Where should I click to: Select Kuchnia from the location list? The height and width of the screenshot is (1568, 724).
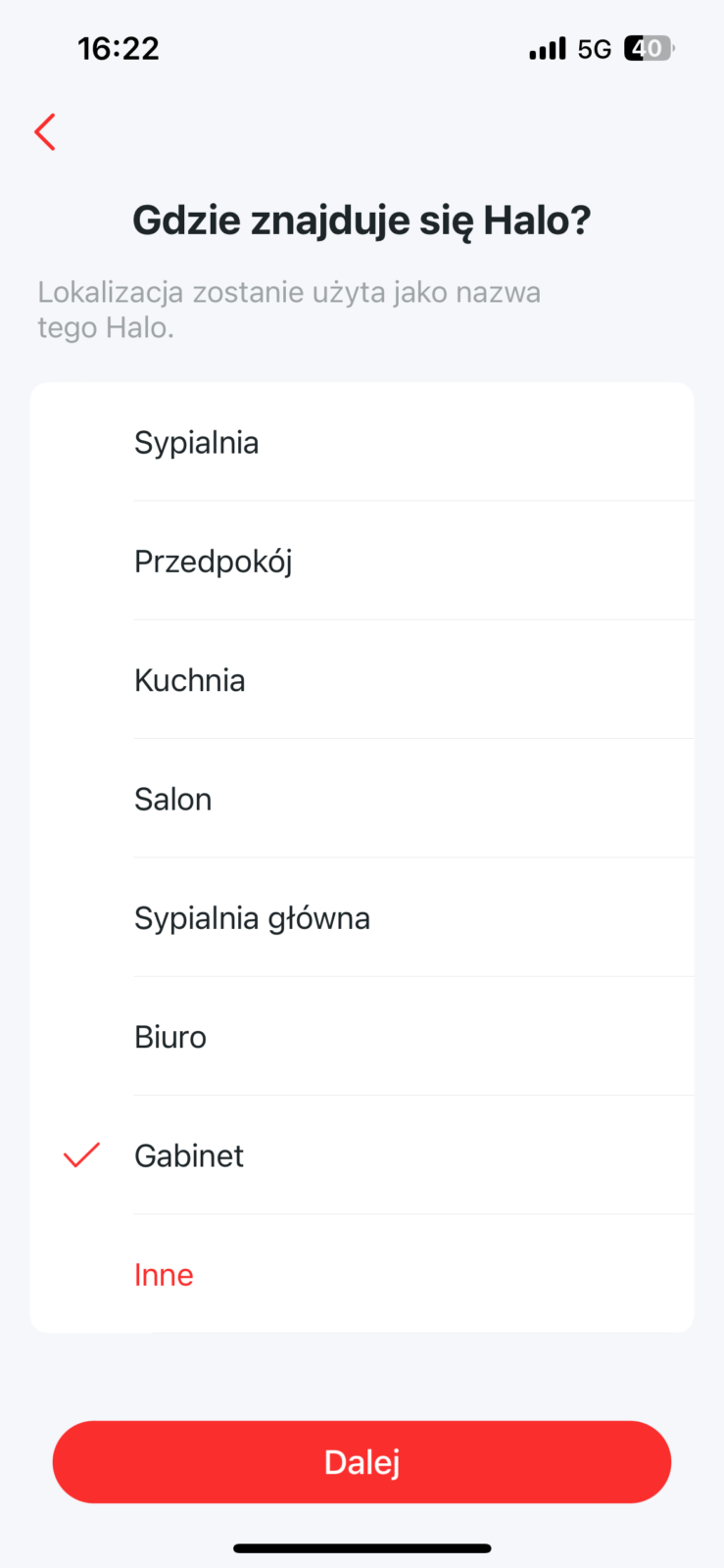tap(190, 680)
